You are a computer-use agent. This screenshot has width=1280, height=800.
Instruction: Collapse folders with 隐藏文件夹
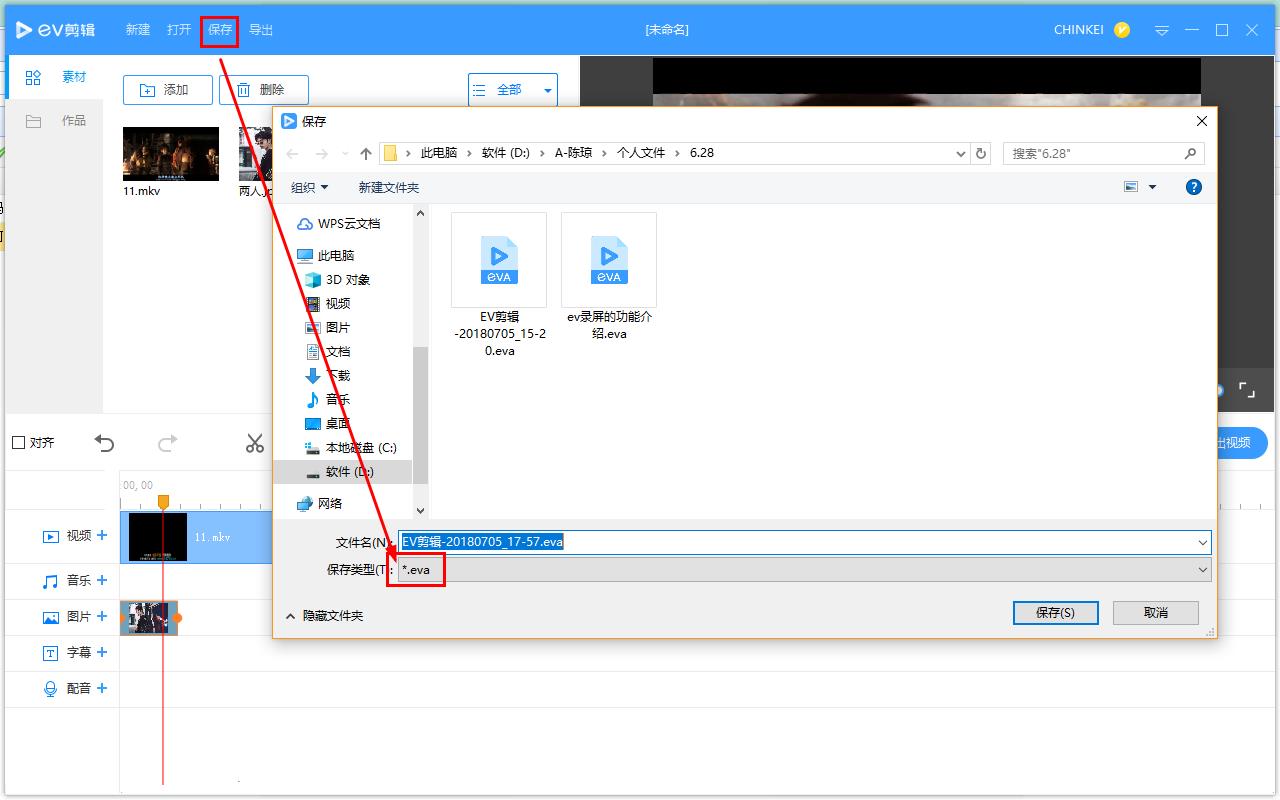click(x=324, y=616)
